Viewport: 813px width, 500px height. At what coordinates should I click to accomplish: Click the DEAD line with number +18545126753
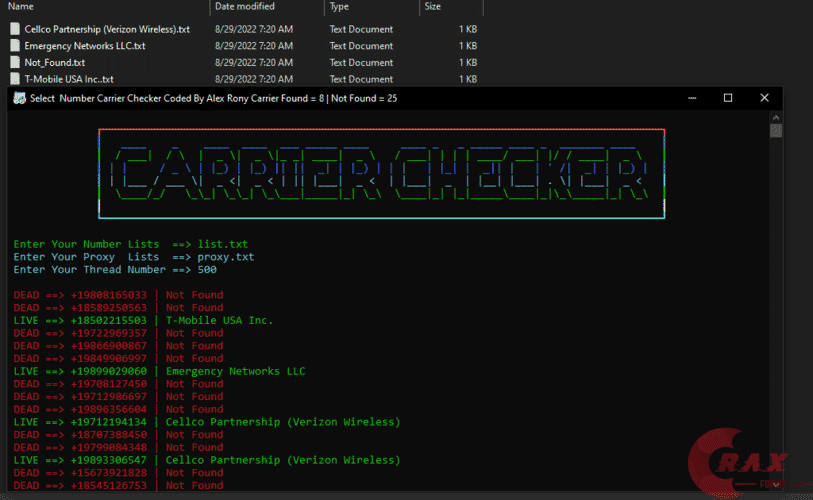tap(118, 485)
